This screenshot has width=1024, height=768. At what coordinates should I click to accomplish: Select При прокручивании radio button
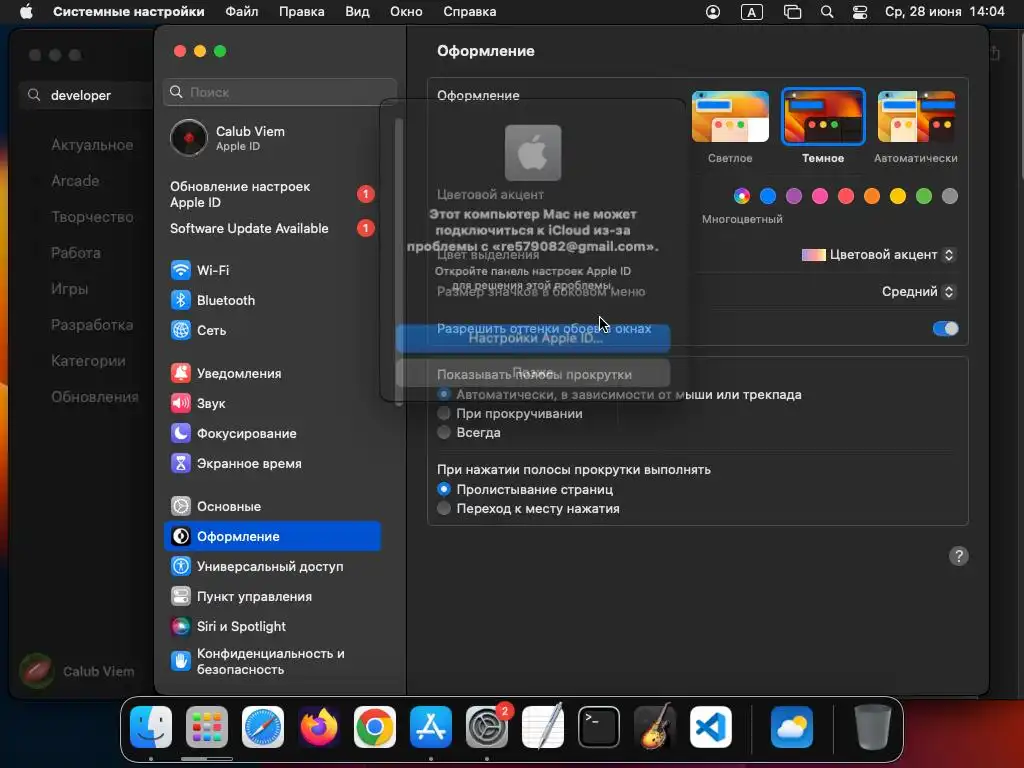444,413
